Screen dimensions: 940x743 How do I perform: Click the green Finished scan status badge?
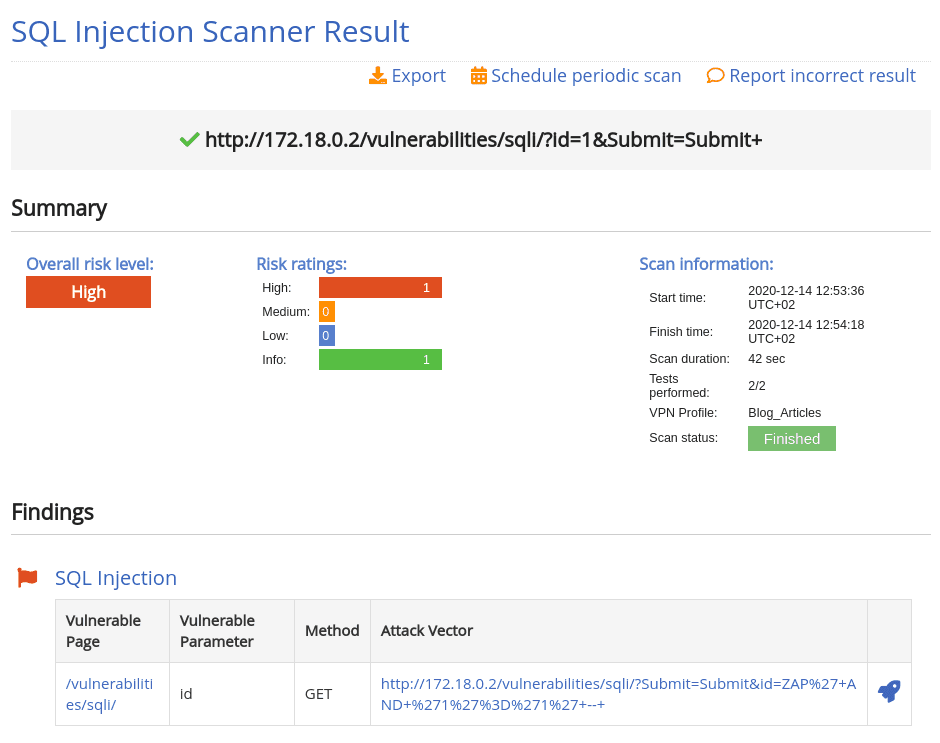tap(791, 438)
